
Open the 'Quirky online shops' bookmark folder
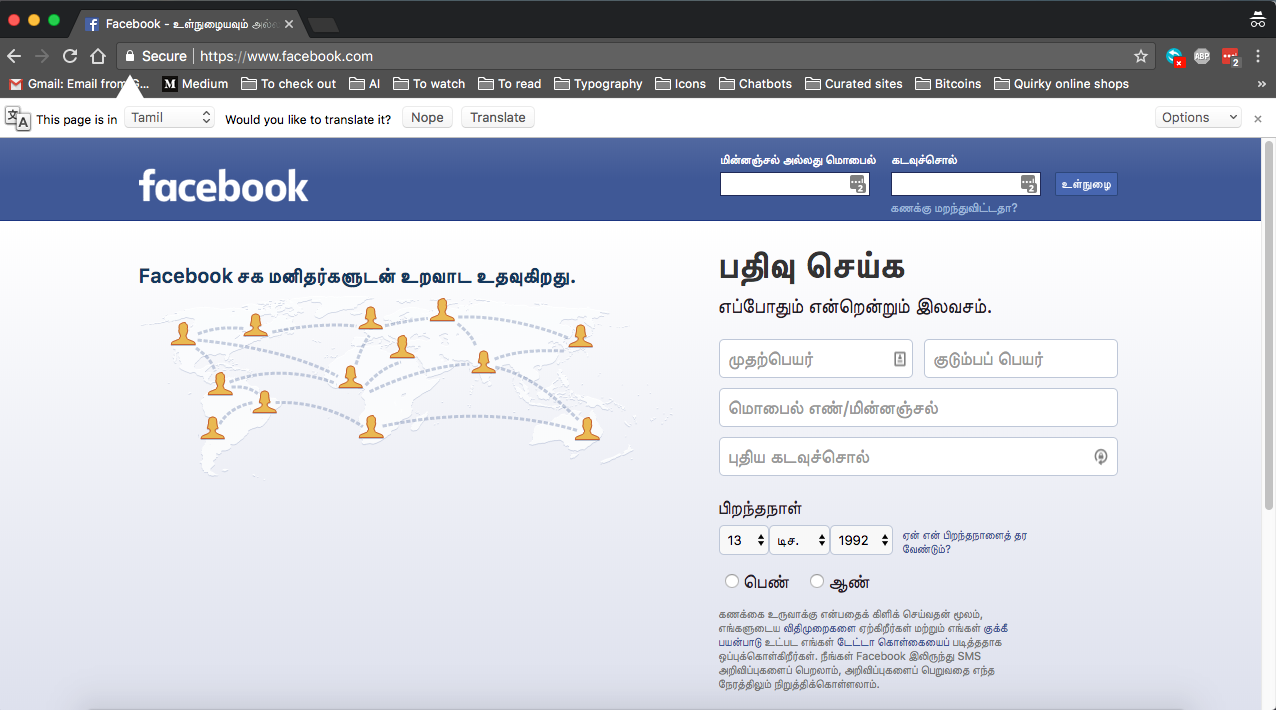[1061, 84]
